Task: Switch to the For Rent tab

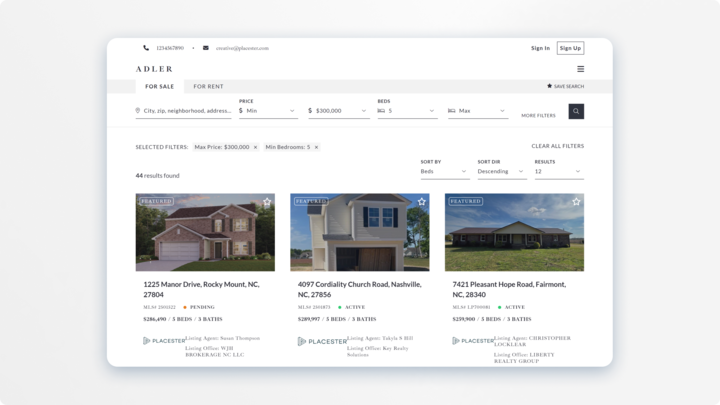Action: (208, 86)
